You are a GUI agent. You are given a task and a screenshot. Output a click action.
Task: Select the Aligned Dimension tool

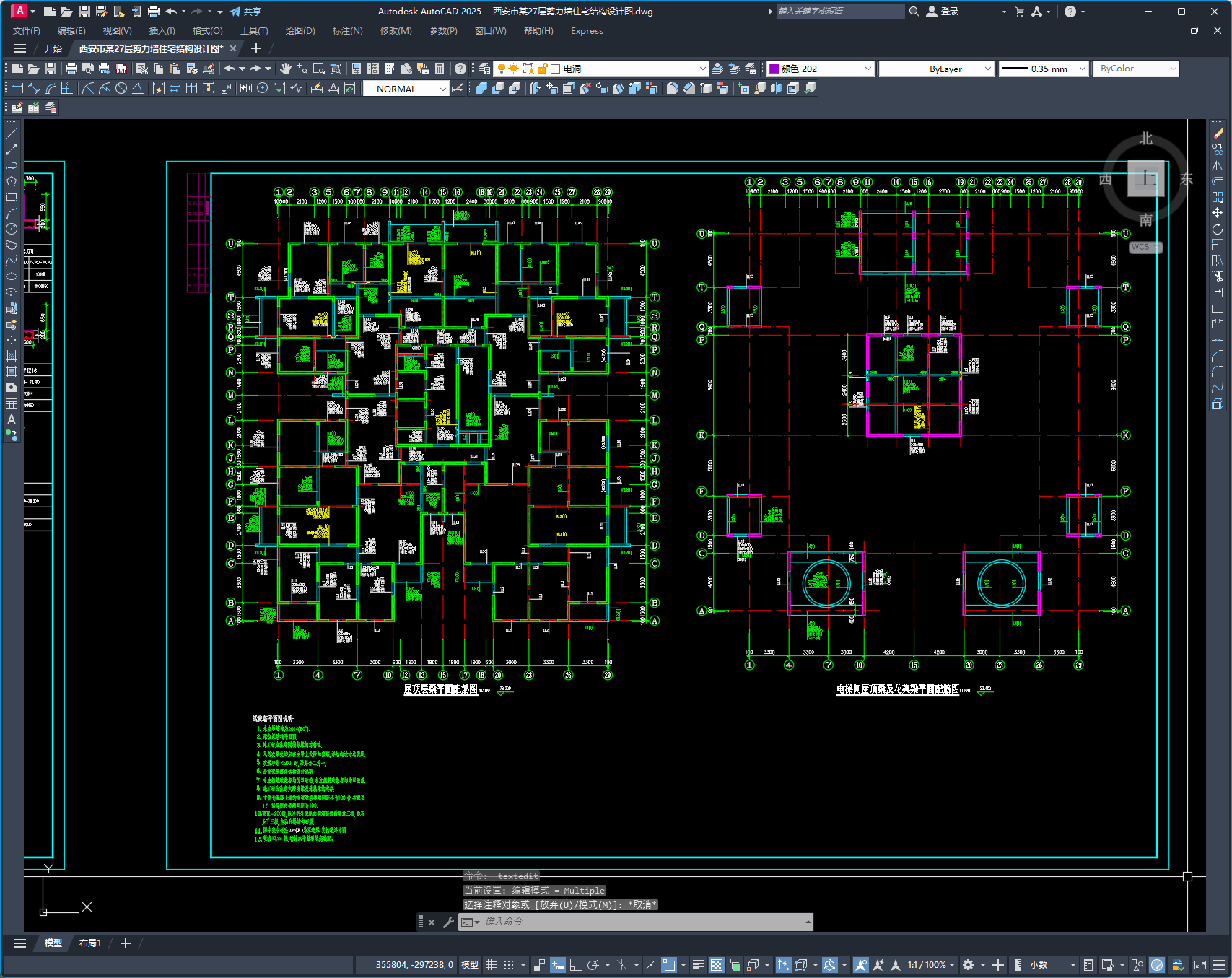[34, 88]
